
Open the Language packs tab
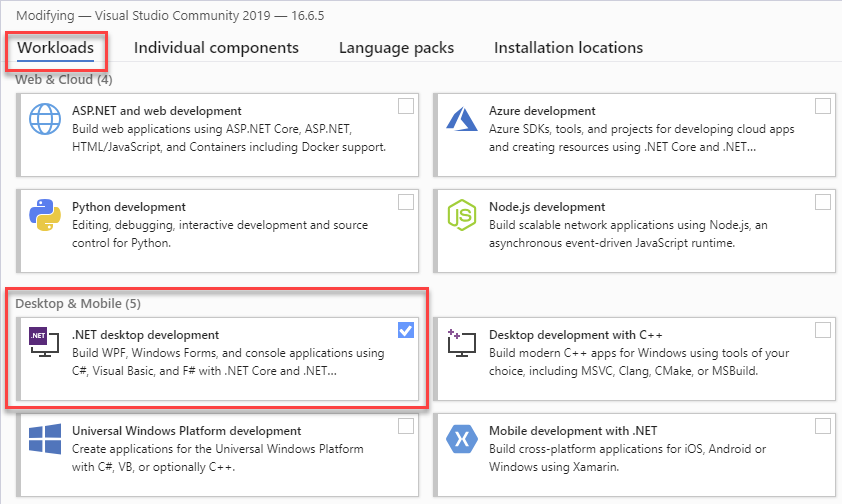[x=396, y=48]
